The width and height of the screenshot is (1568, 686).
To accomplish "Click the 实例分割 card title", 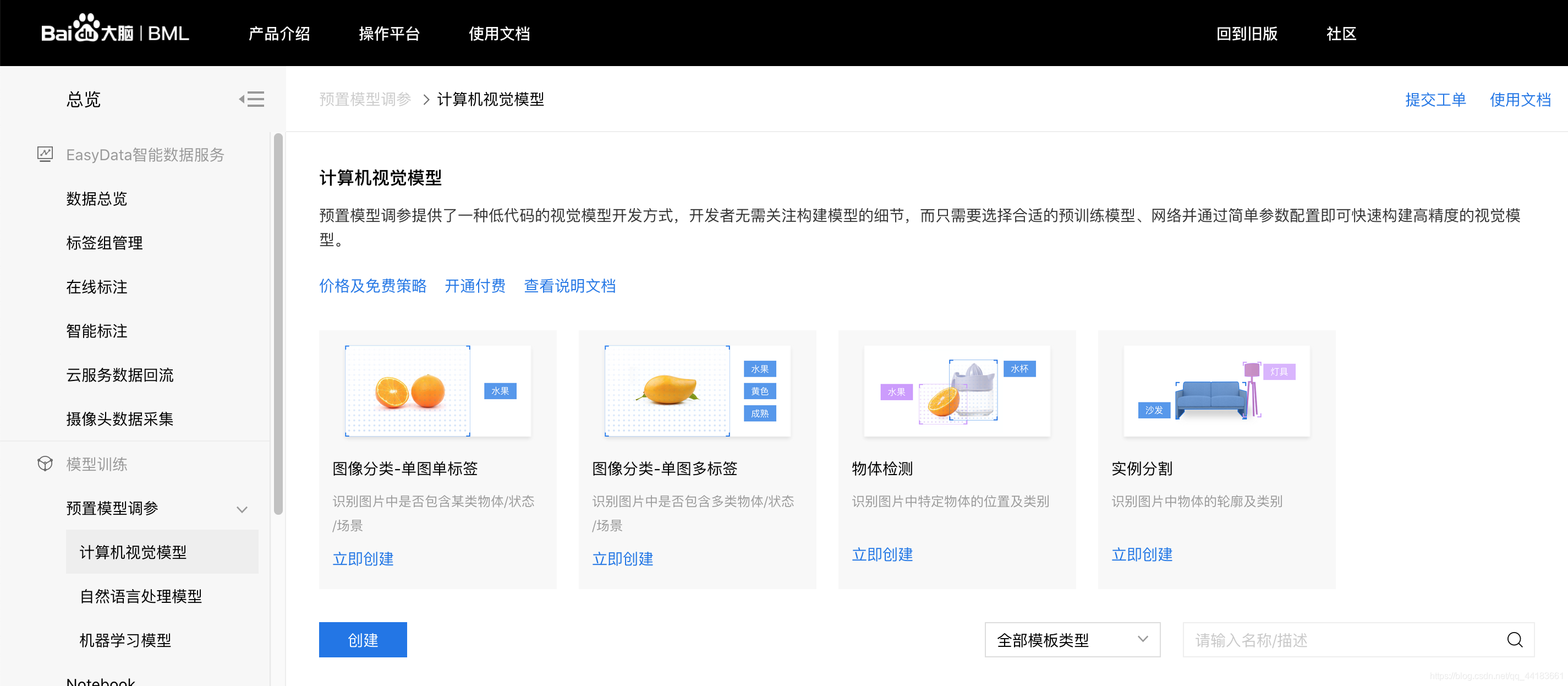I will [1142, 469].
